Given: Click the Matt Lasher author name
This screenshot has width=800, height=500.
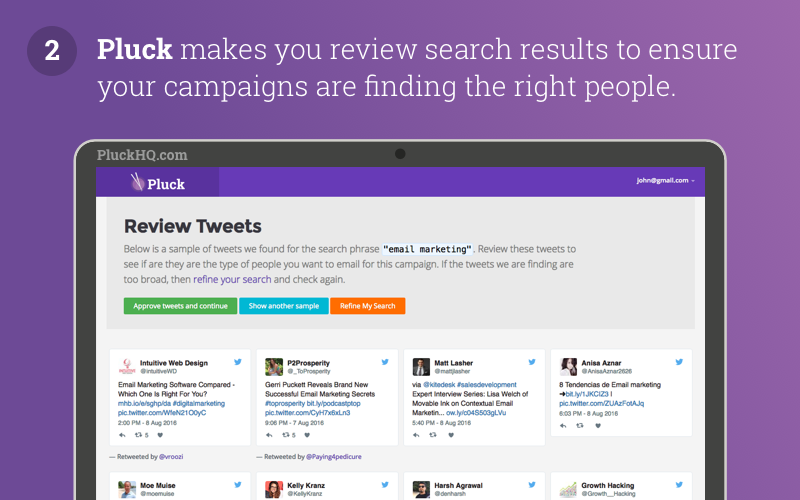Looking at the screenshot, I should [454, 363].
